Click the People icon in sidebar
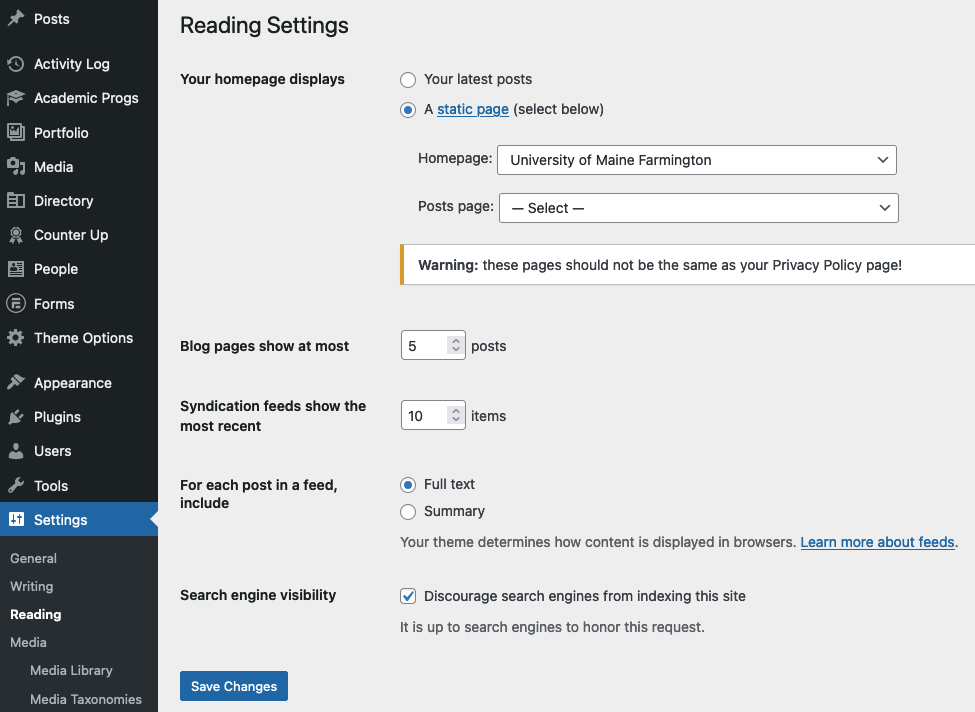The image size is (975, 712). click(16, 269)
